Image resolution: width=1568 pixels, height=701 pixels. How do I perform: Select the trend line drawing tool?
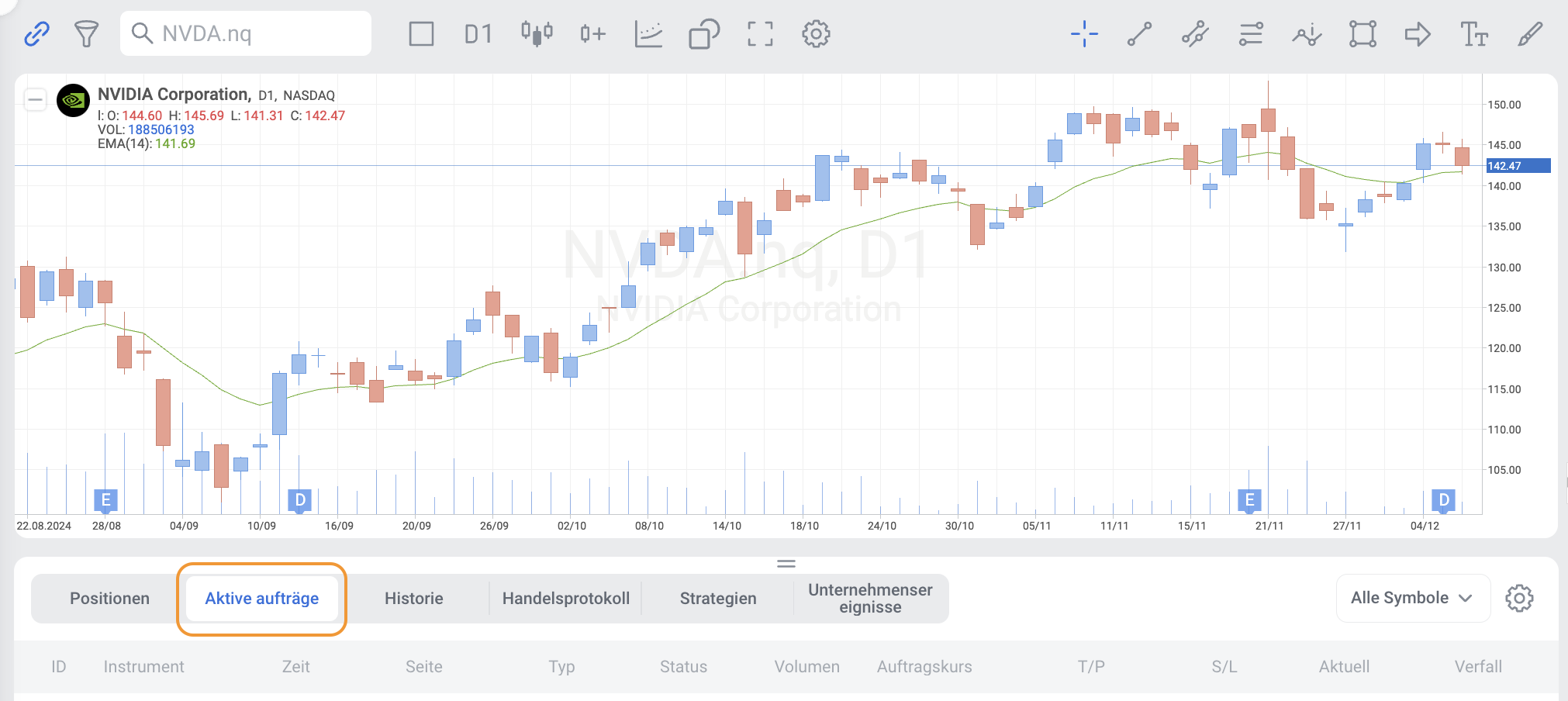point(1139,34)
